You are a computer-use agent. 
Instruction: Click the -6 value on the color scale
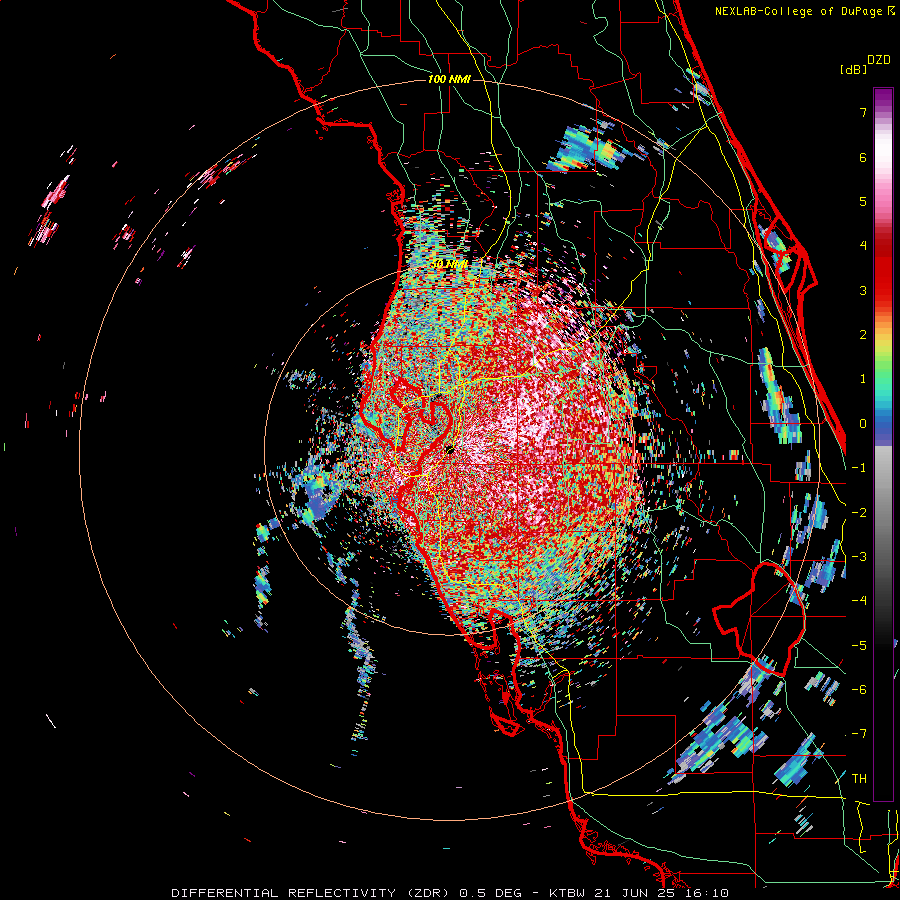(859, 690)
